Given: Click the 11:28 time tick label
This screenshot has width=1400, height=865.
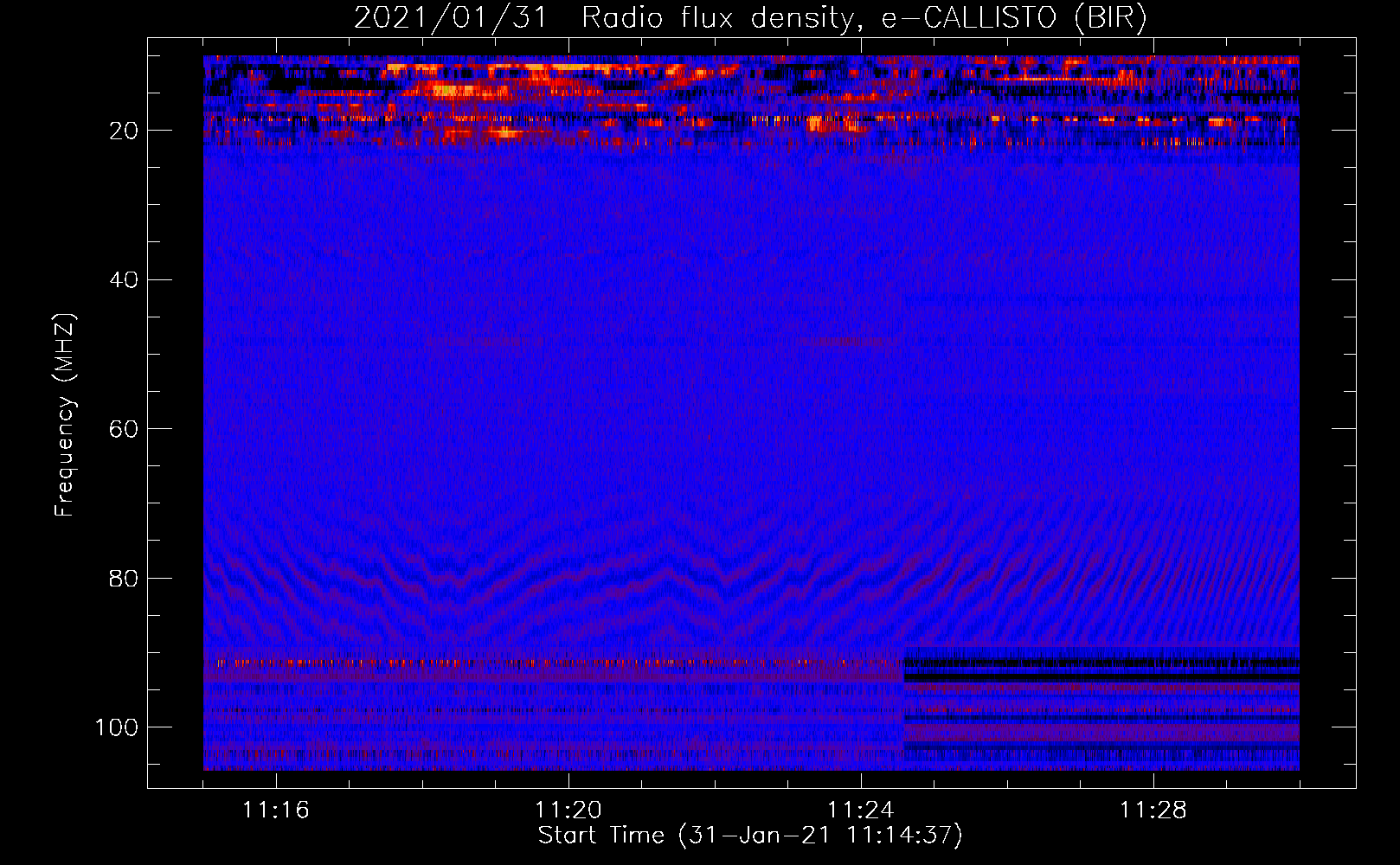Looking at the screenshot, I should [x=1153, y=811].
